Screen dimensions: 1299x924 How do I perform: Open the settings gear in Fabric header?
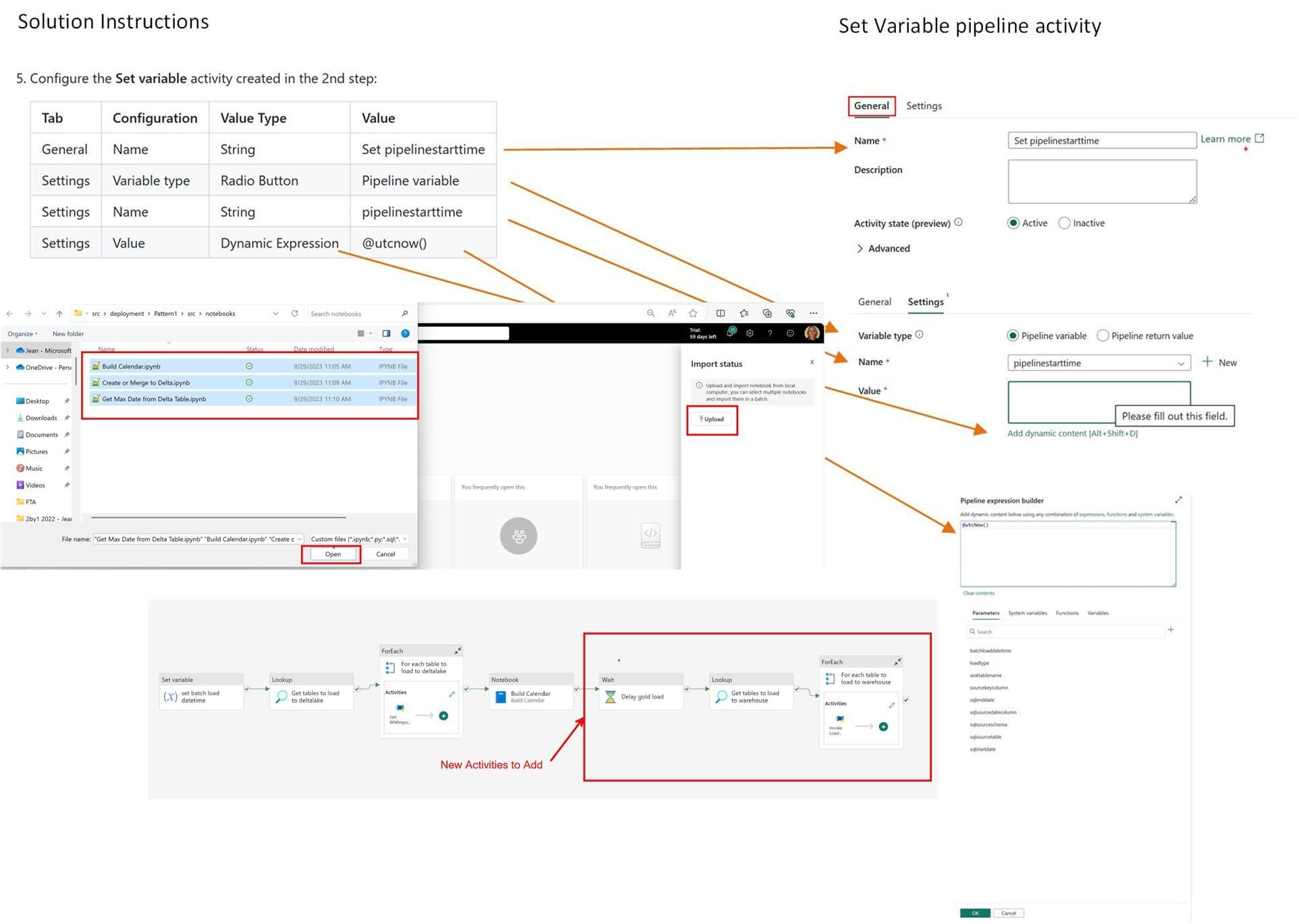(x=750, y=333)
